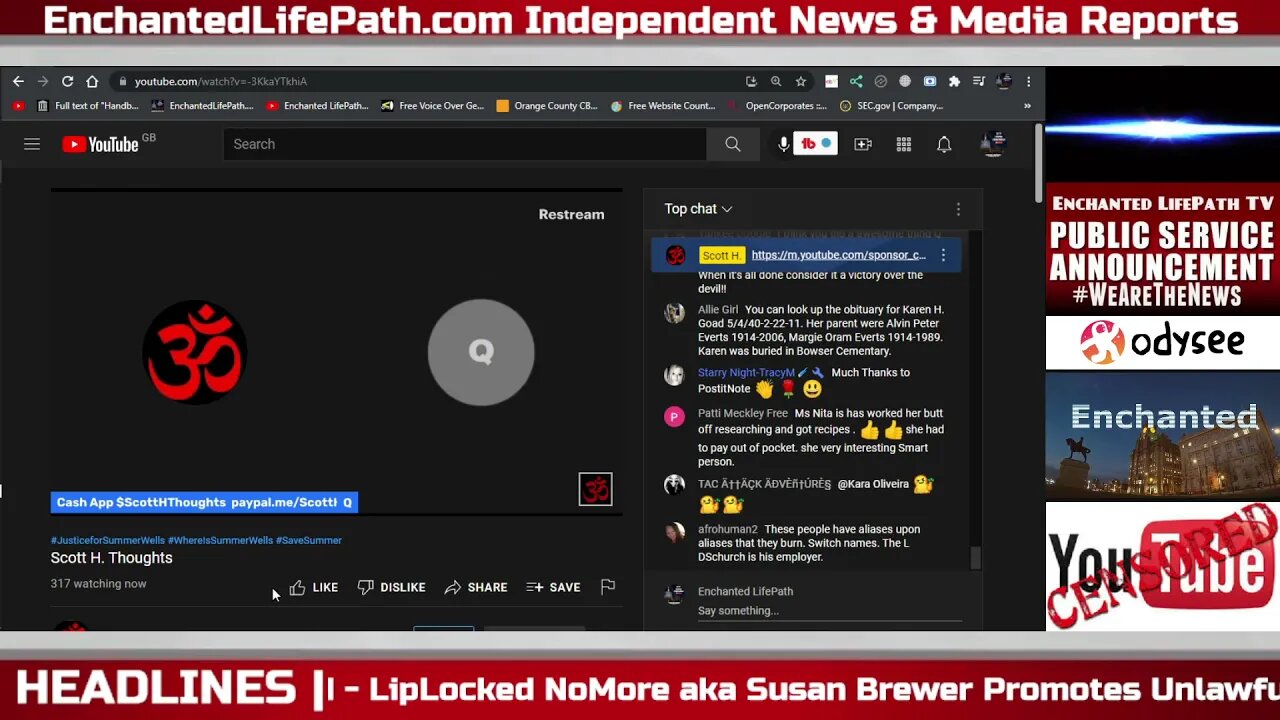
Task: Open the browser zoom magnifier icon
Action: (x=776, y=81)
